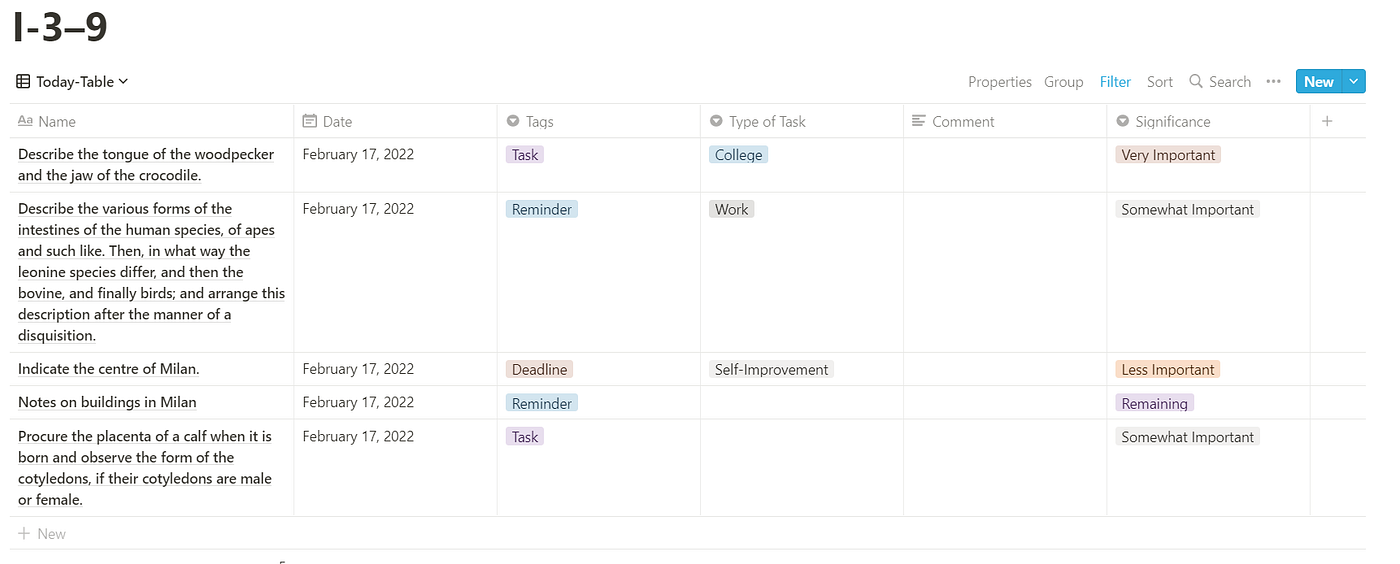Click the Significance column header icon
Screen dimensions: 1400x564
[1122, 121]
